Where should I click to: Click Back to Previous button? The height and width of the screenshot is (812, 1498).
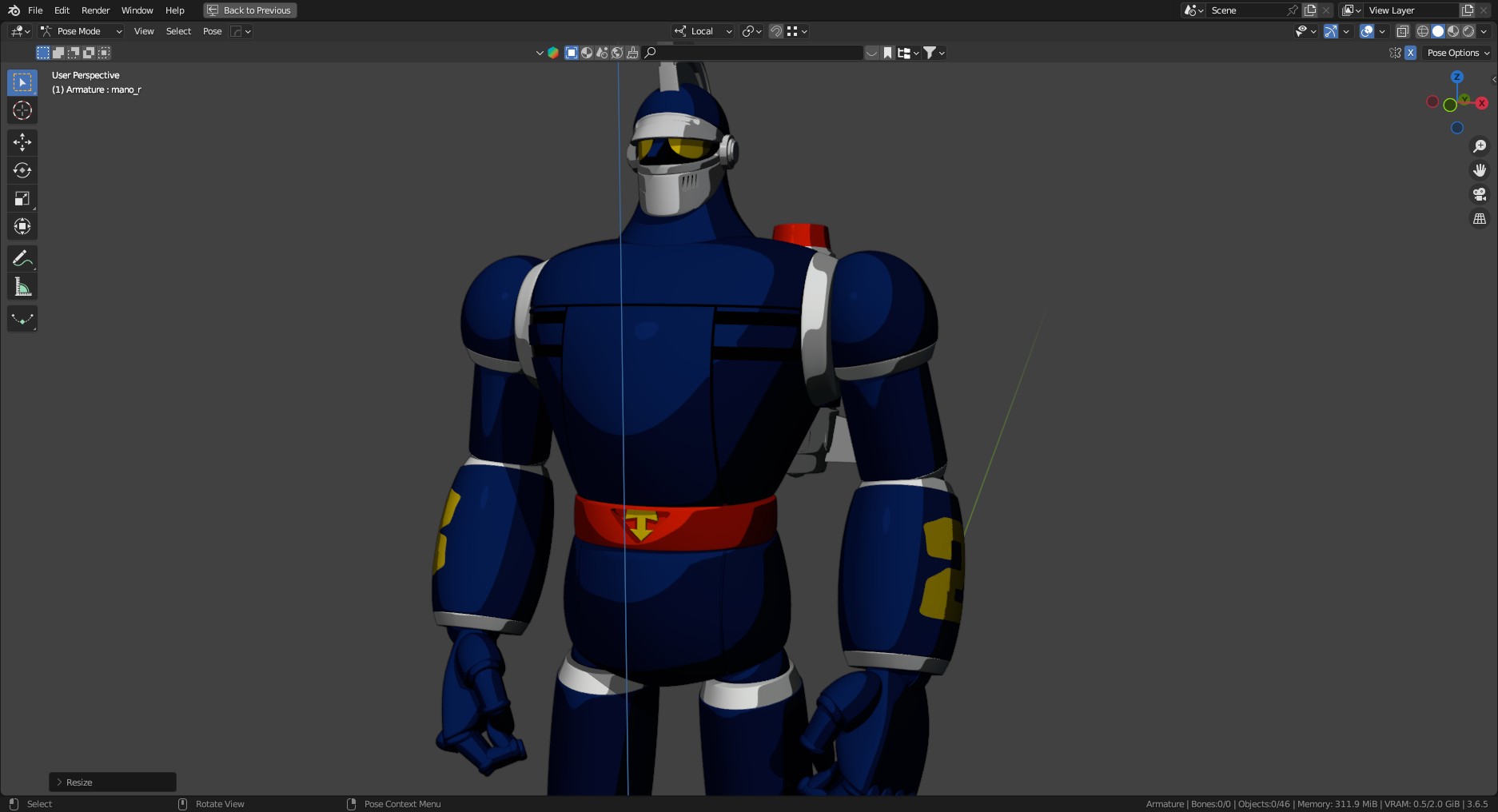[250, 10]
